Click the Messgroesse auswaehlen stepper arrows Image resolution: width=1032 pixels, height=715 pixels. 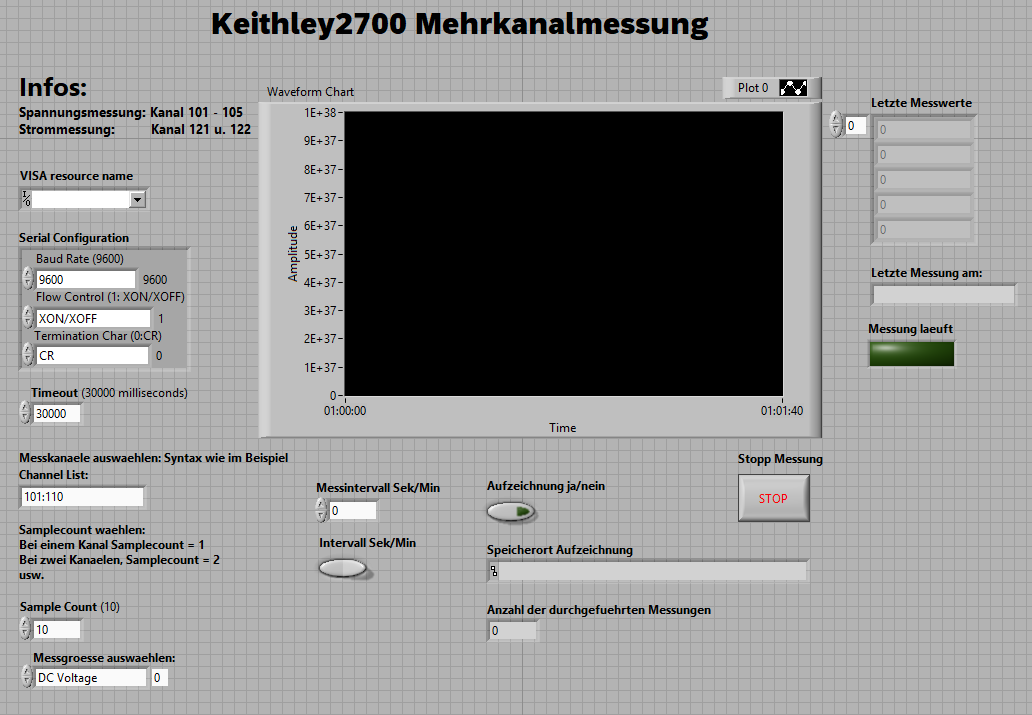(27, 677)
